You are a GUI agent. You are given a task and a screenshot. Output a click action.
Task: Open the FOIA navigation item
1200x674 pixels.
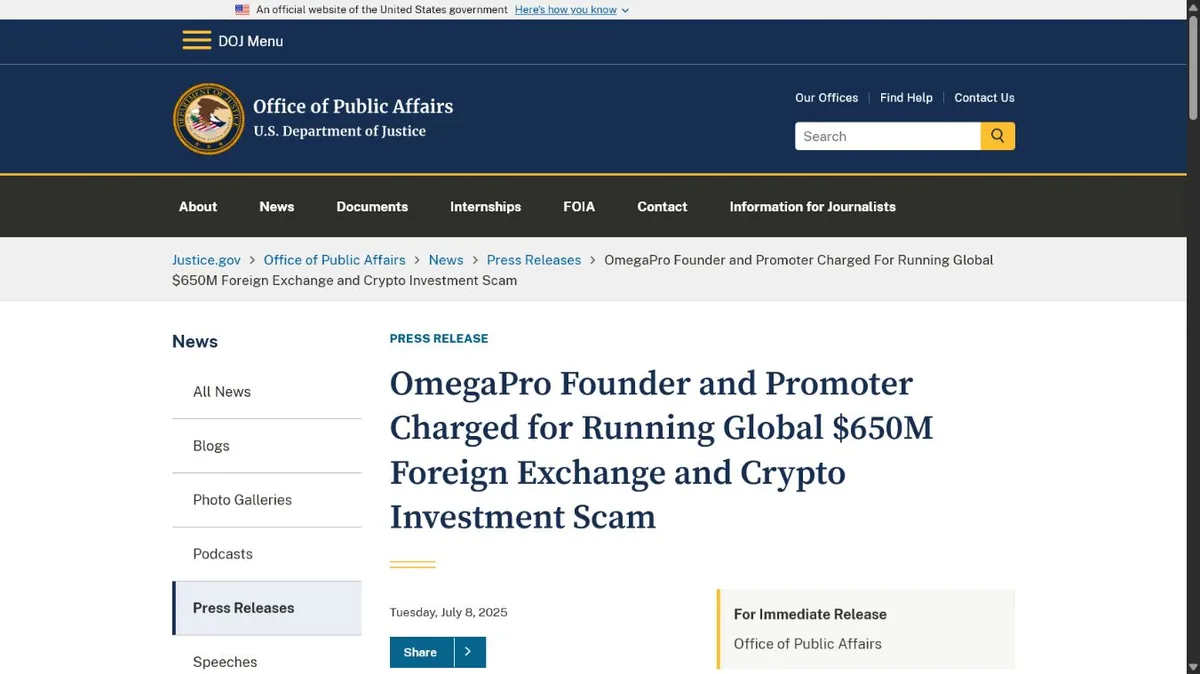pos(579,207)
